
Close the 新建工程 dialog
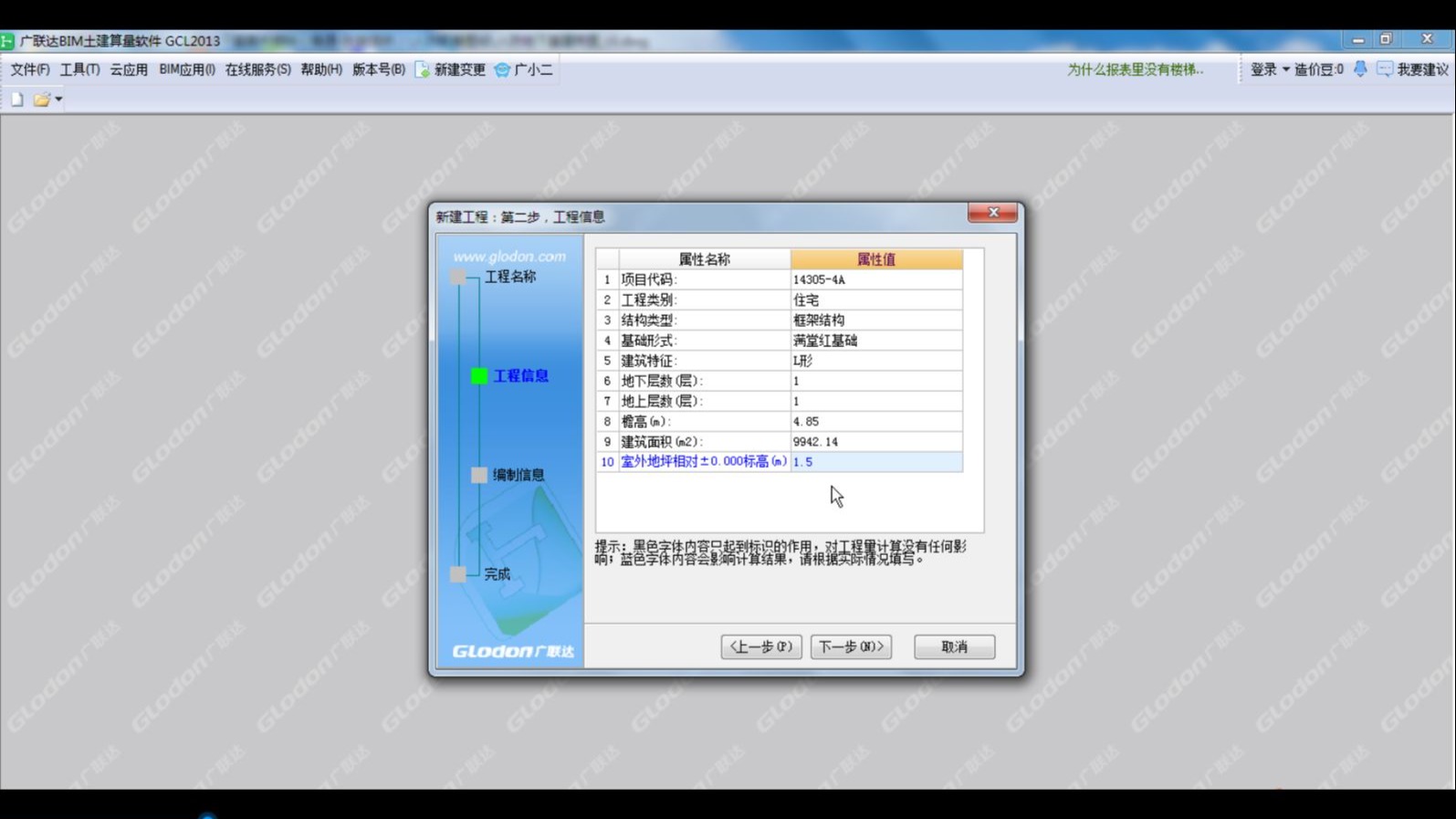(x=993, y=212)
